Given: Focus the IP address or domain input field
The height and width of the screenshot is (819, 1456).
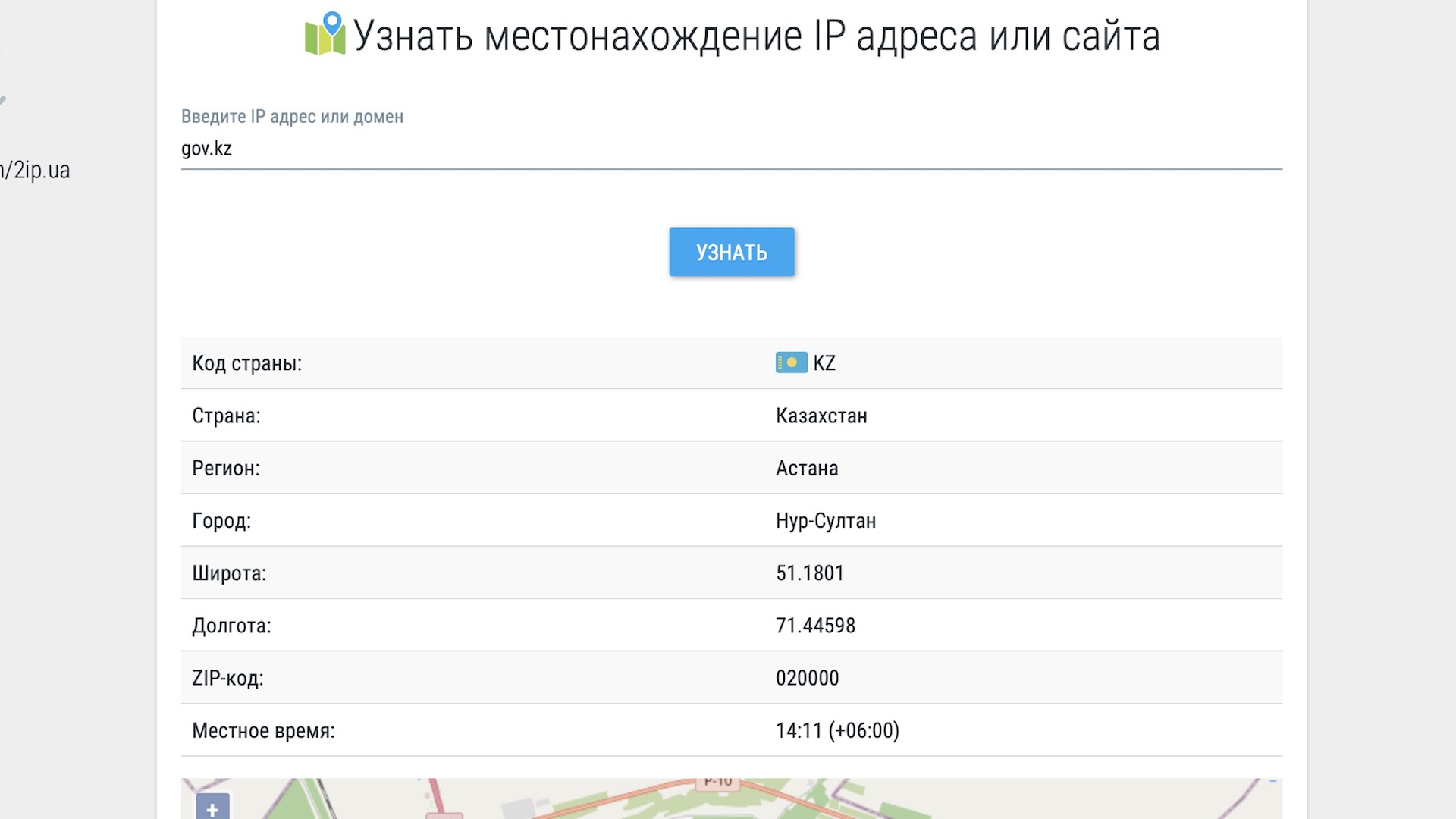Looking at the screenshot, I should pyautogui.click(x=732, y=149).
